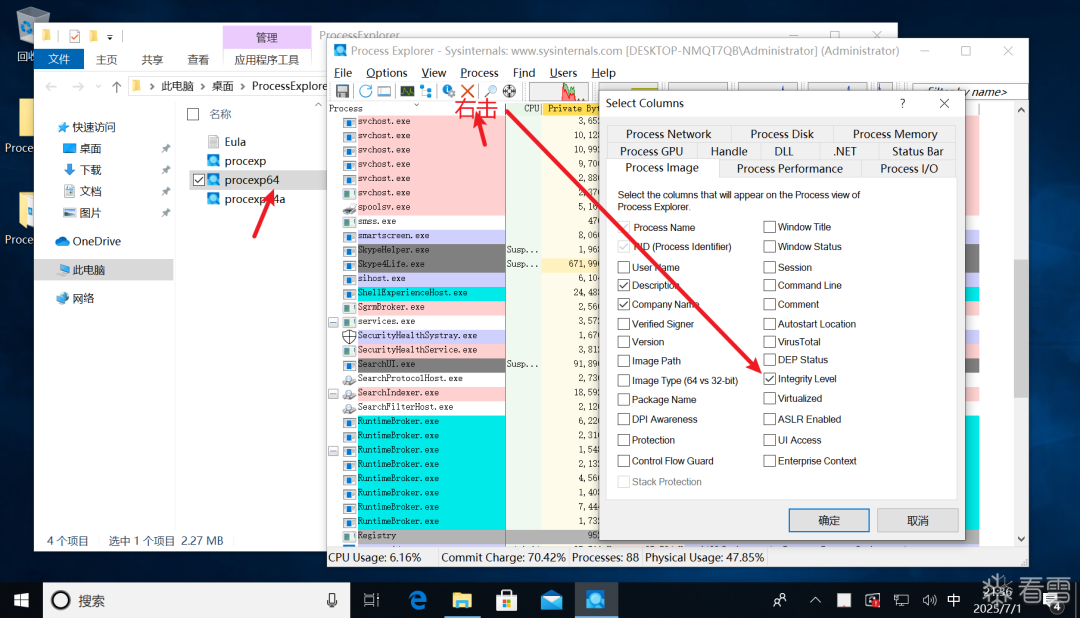The width and height of the screenshot is (1080, 618).
Task: Select the Find Window's Process crosshair icon
Action: tap(509, 90)
